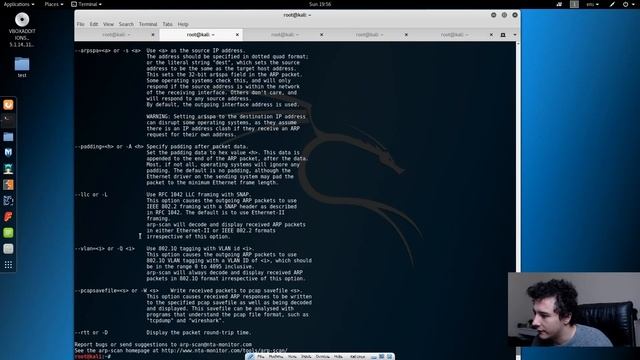Screen dimensions: 640x360
Task: Open the terminal's Search menu
Action: tap(126, 24)
